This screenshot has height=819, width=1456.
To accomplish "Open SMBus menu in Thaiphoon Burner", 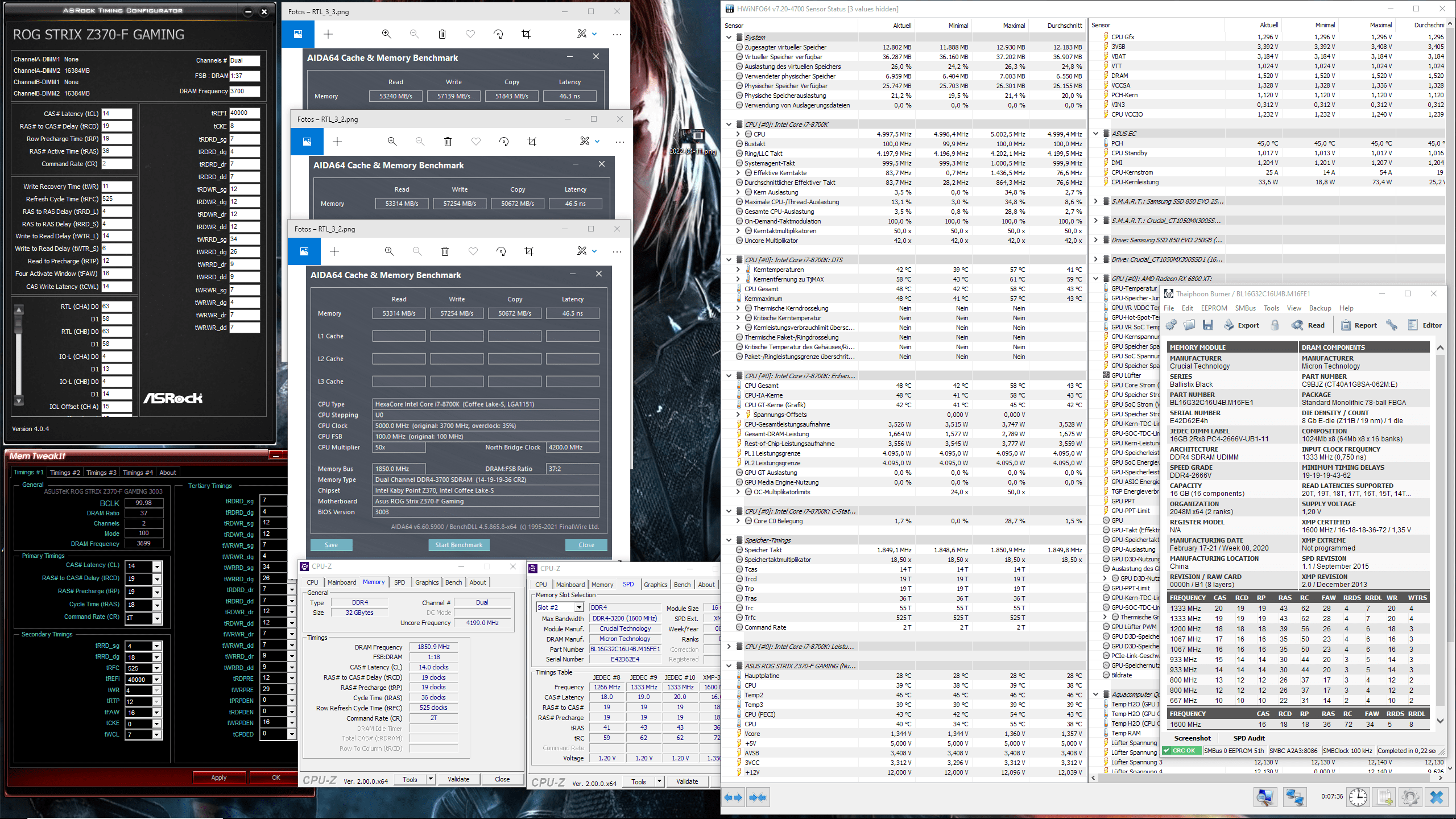I will coord(1245,308).
